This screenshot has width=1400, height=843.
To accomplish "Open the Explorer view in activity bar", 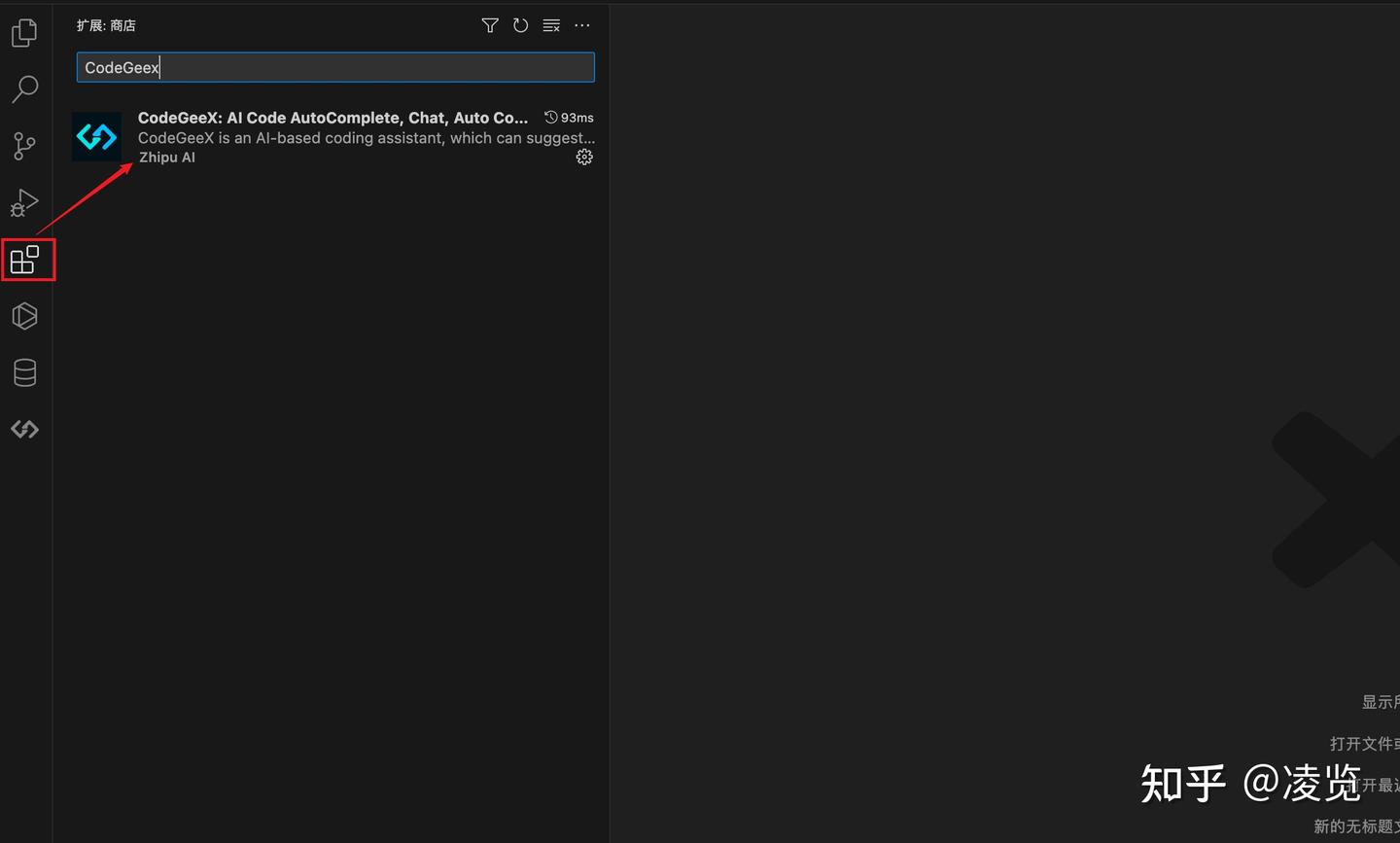I will click(x=24, y=33).
